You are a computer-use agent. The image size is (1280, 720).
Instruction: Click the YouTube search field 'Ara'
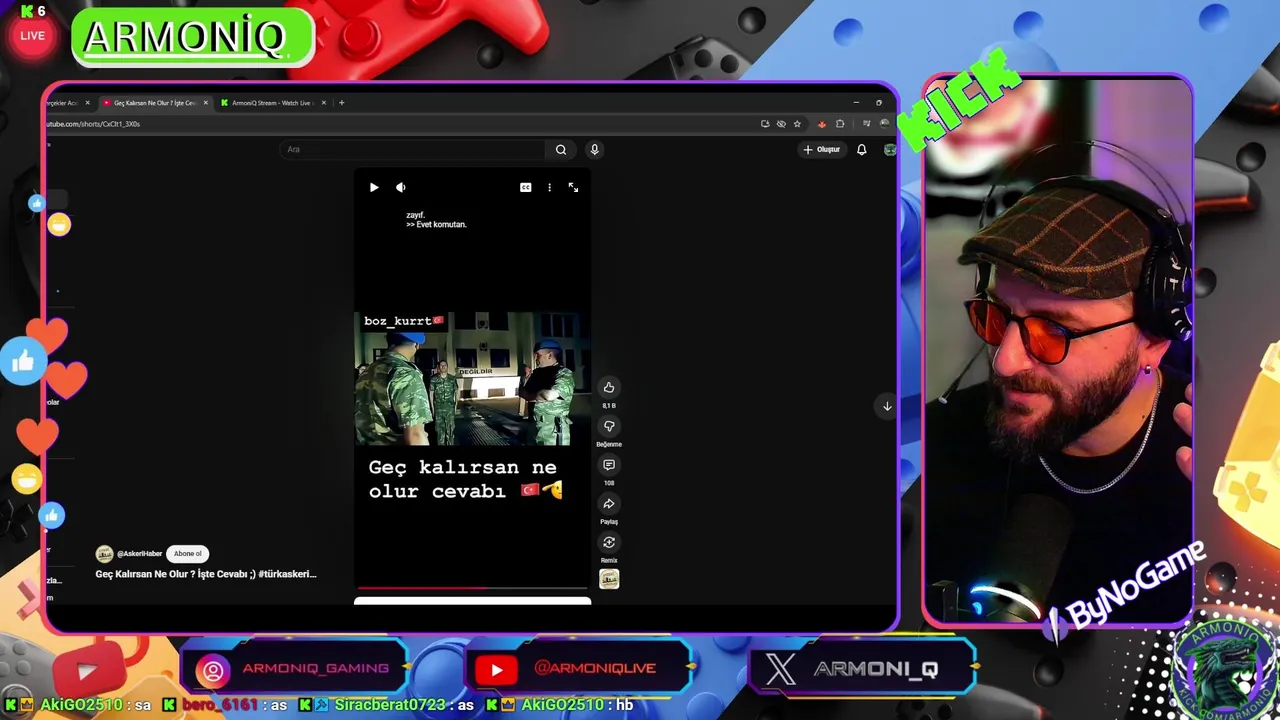point(413,150)
